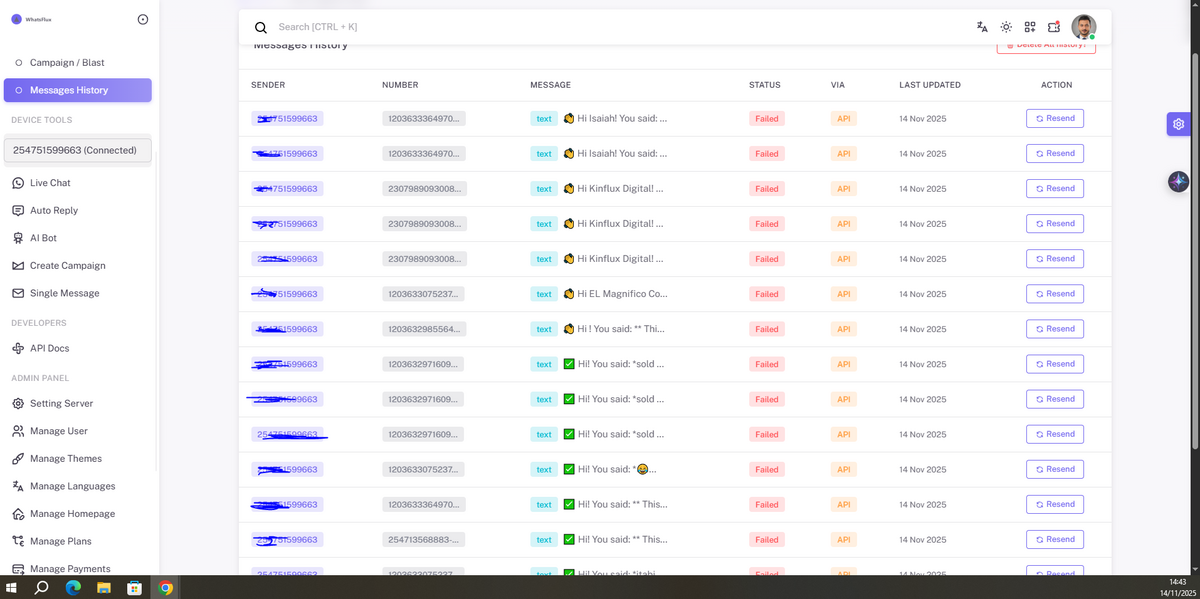This screenshot has height=599, width=1200.
Task: Click the Delete All History button
Action: 1045,45
